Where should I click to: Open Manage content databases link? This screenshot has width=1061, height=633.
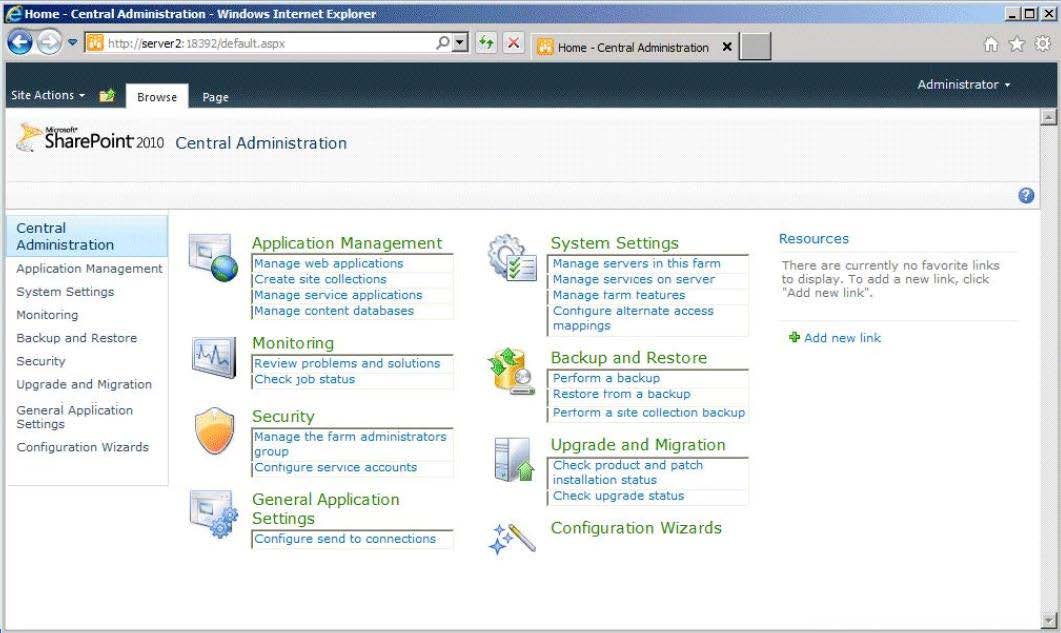pos(334,311)
